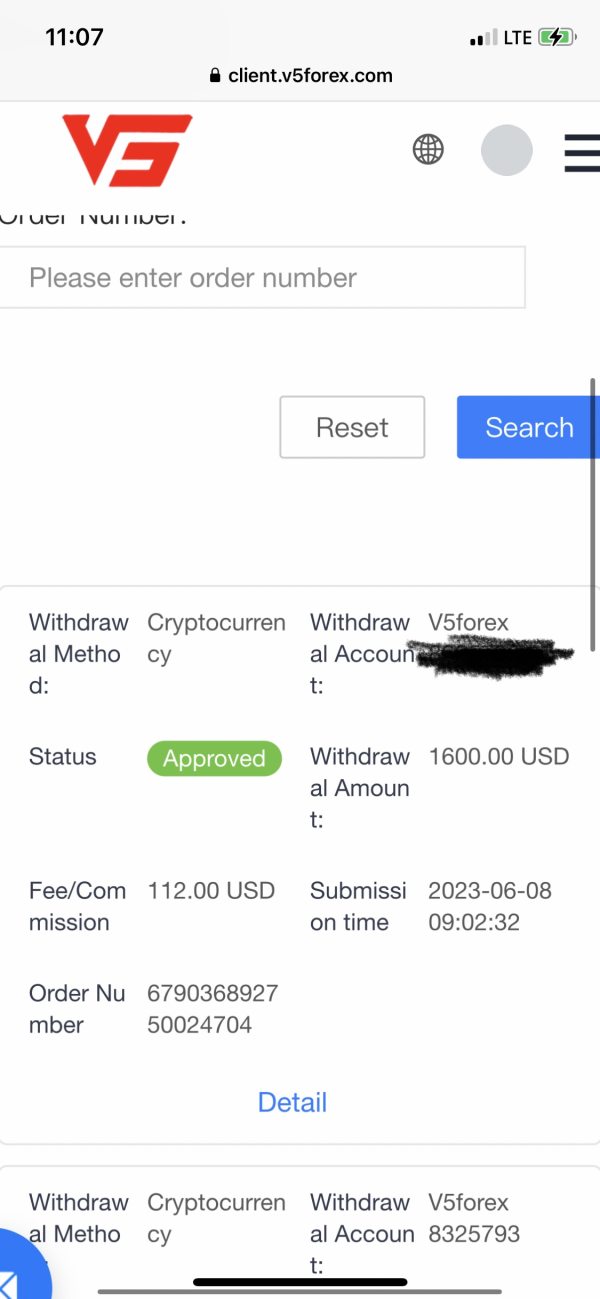
Task: Tap the gray profile avatar circle
Action: click(x=507, y=150)
